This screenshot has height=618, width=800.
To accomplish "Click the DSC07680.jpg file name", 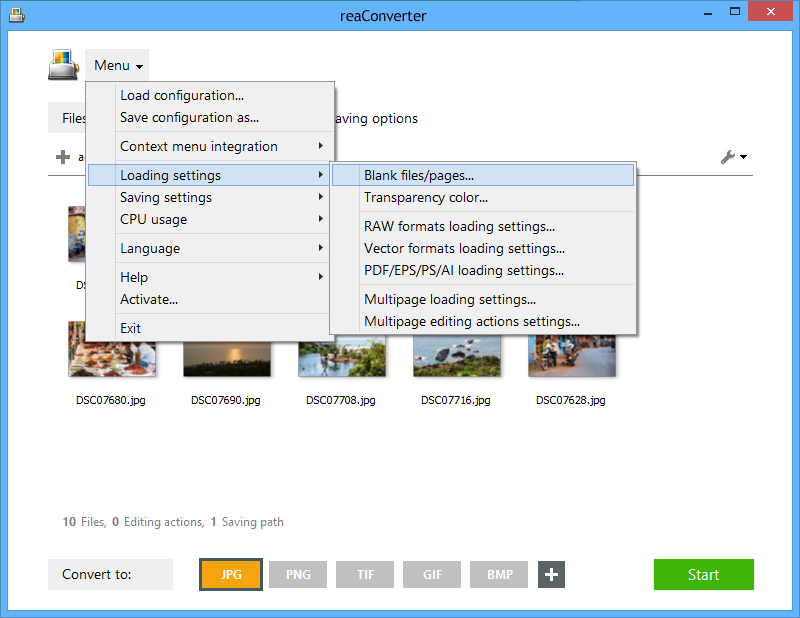I will (x=111, y=400).
